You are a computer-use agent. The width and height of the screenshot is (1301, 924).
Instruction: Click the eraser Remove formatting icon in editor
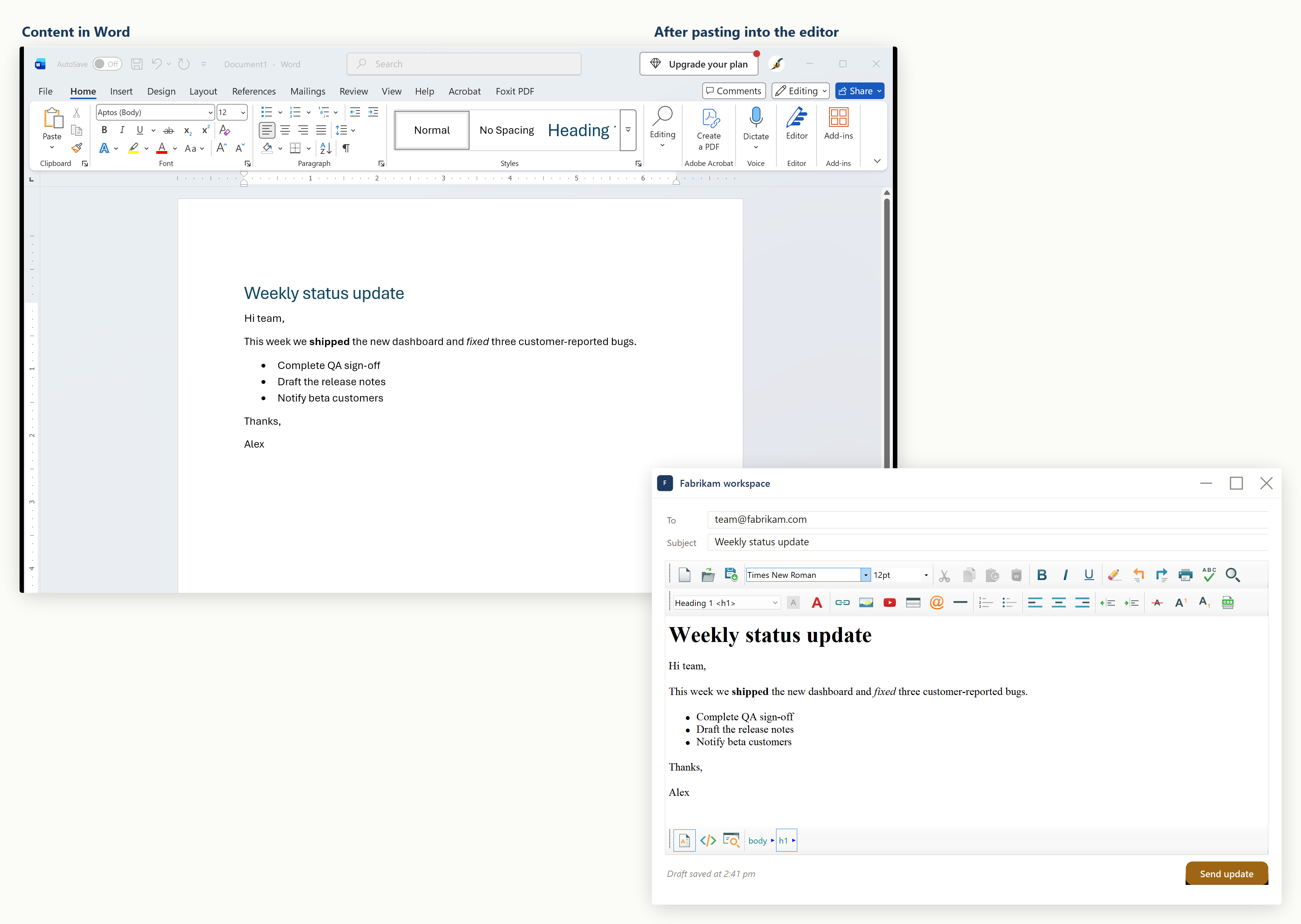point(1114,575)
